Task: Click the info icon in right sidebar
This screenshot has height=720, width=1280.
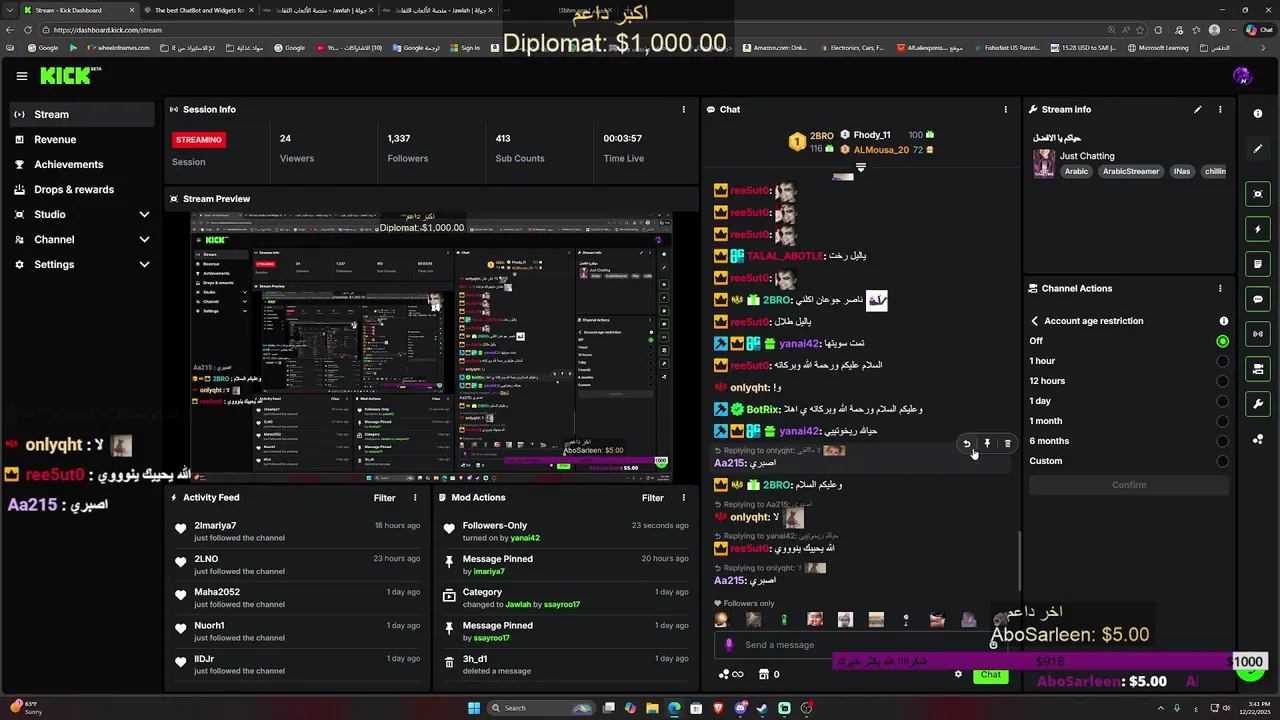Action: coord(1258,114)
